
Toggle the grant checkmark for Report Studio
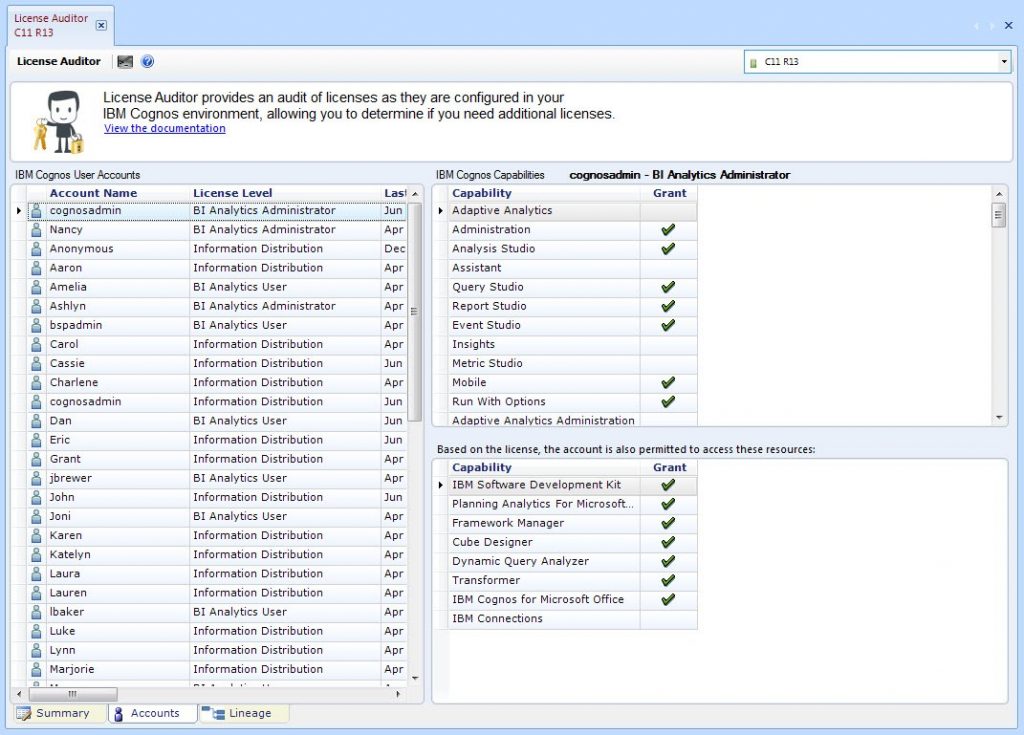coord(668,306)
